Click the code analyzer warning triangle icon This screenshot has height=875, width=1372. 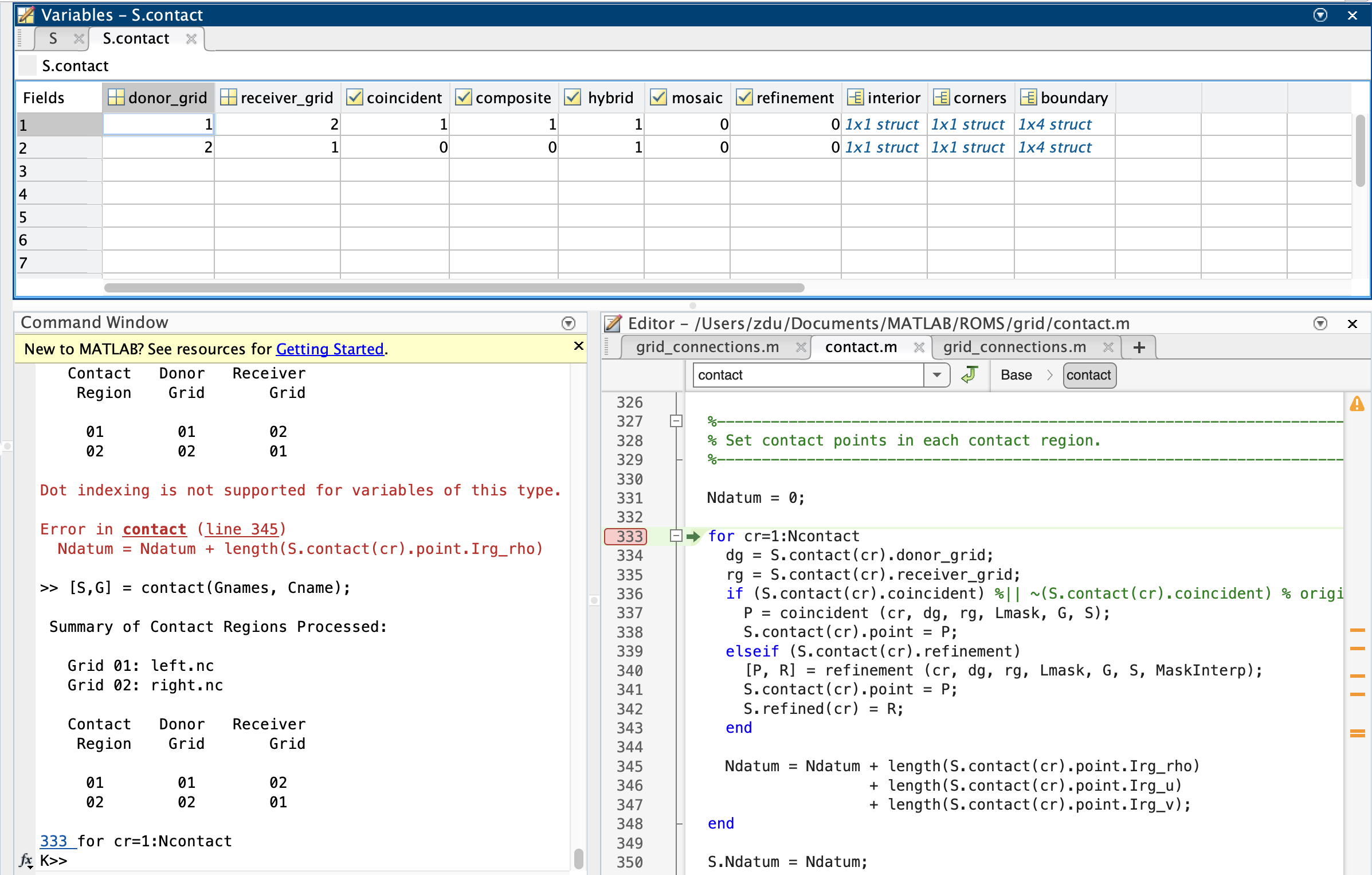pyautogui.click(x=1357, y=404)
